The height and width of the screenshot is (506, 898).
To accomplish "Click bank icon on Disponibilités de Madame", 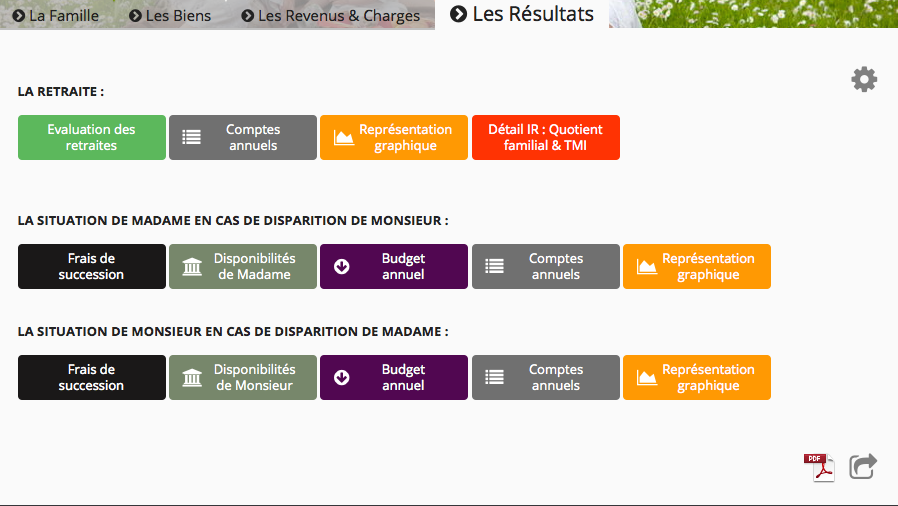I will [x=192, y=267].
